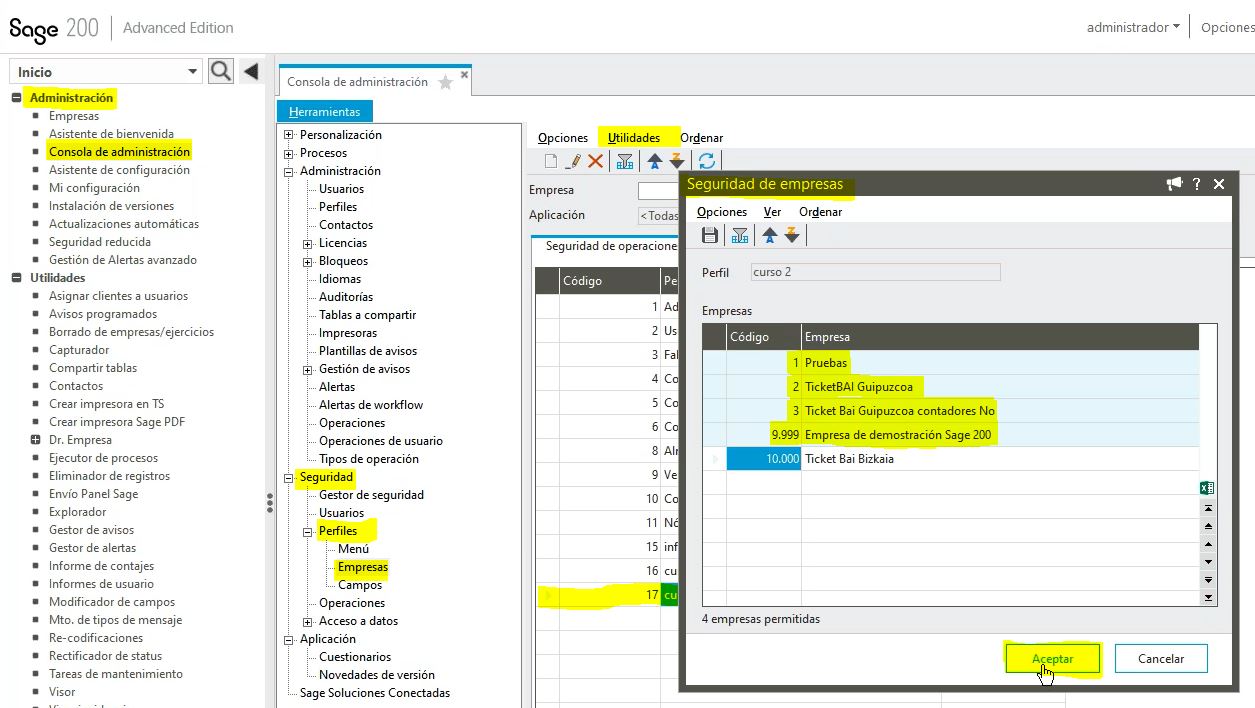
Task: Select the Seguridad de operaciones tab
Action: [611, 246]
